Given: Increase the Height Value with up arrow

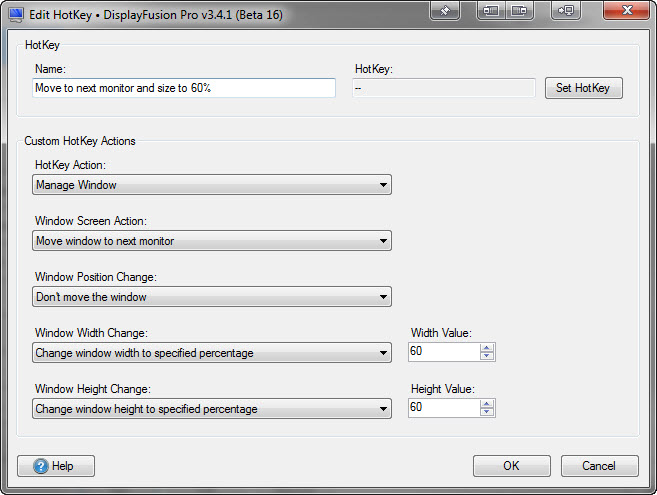Looking at the screenshot, I should pos(487,404).
